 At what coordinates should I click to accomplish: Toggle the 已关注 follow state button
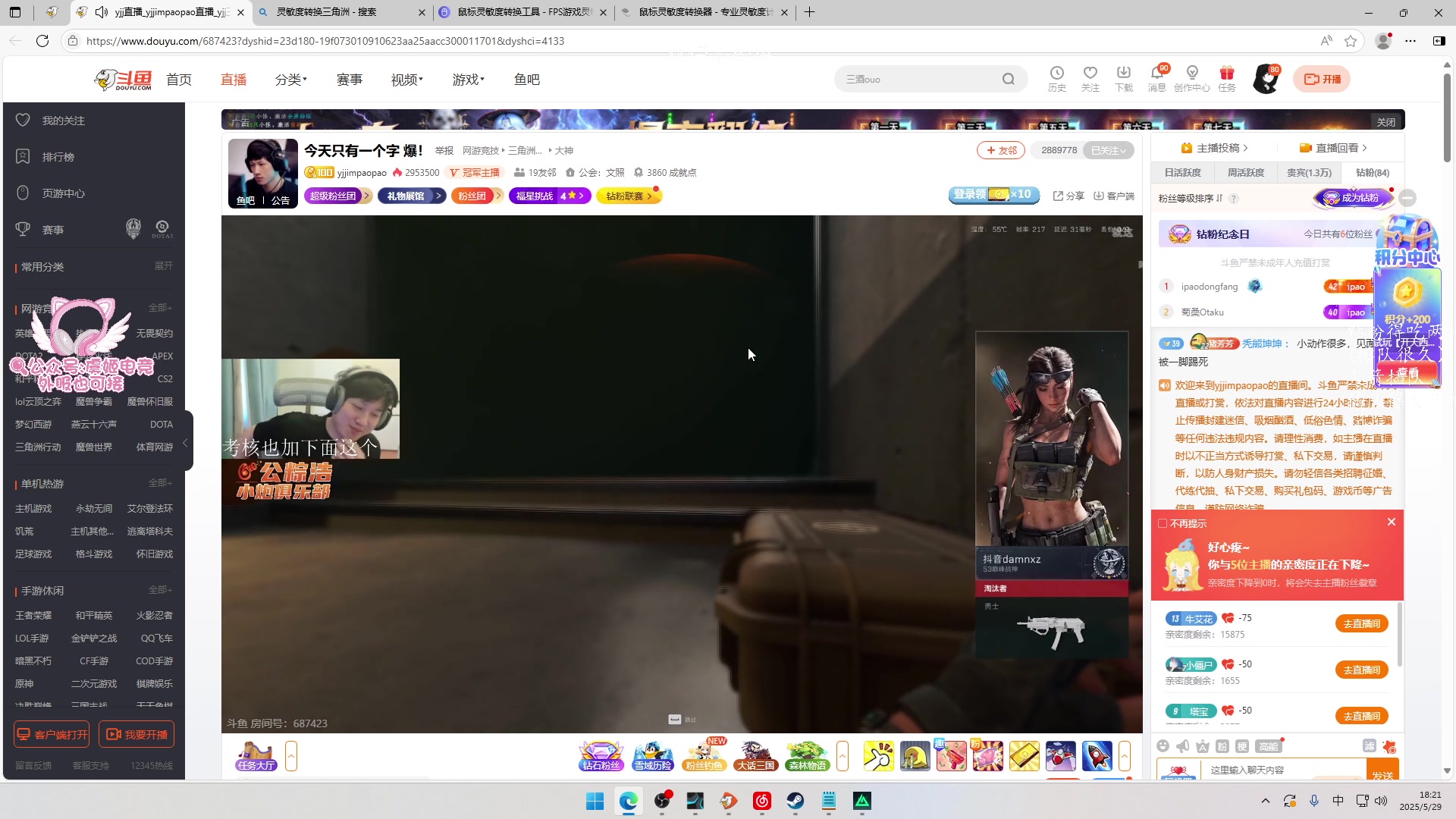pos(1108,150)
